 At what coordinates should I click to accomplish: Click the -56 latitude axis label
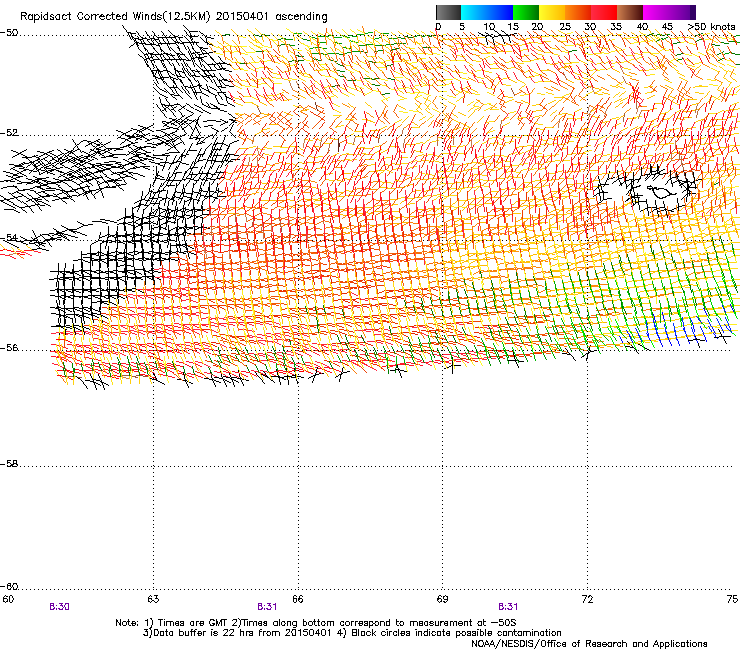(9, 348)
